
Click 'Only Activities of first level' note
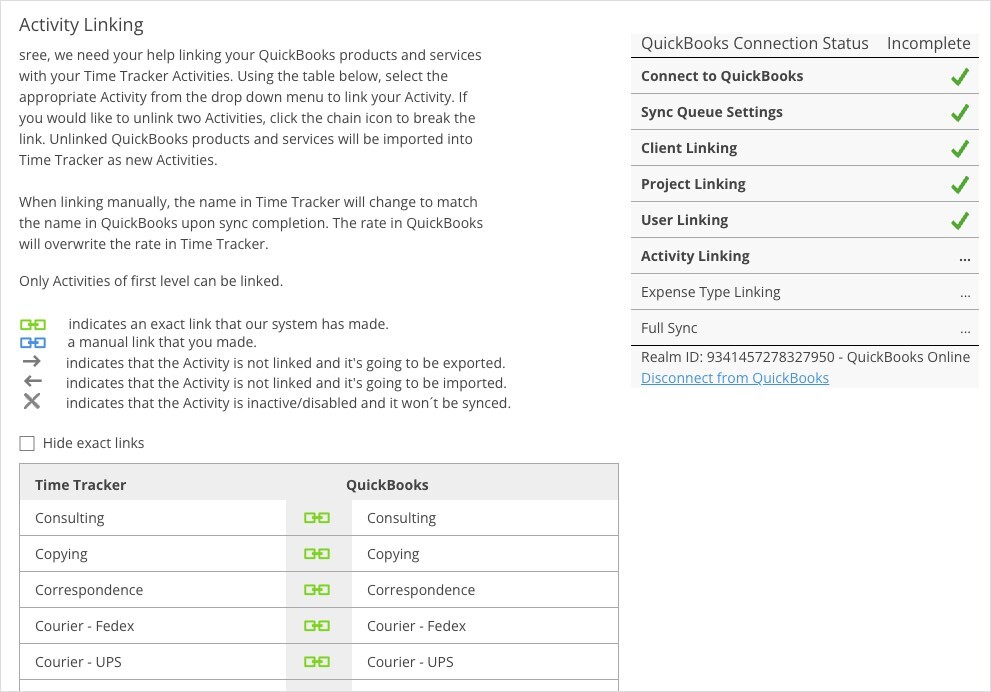coord(151,281)
